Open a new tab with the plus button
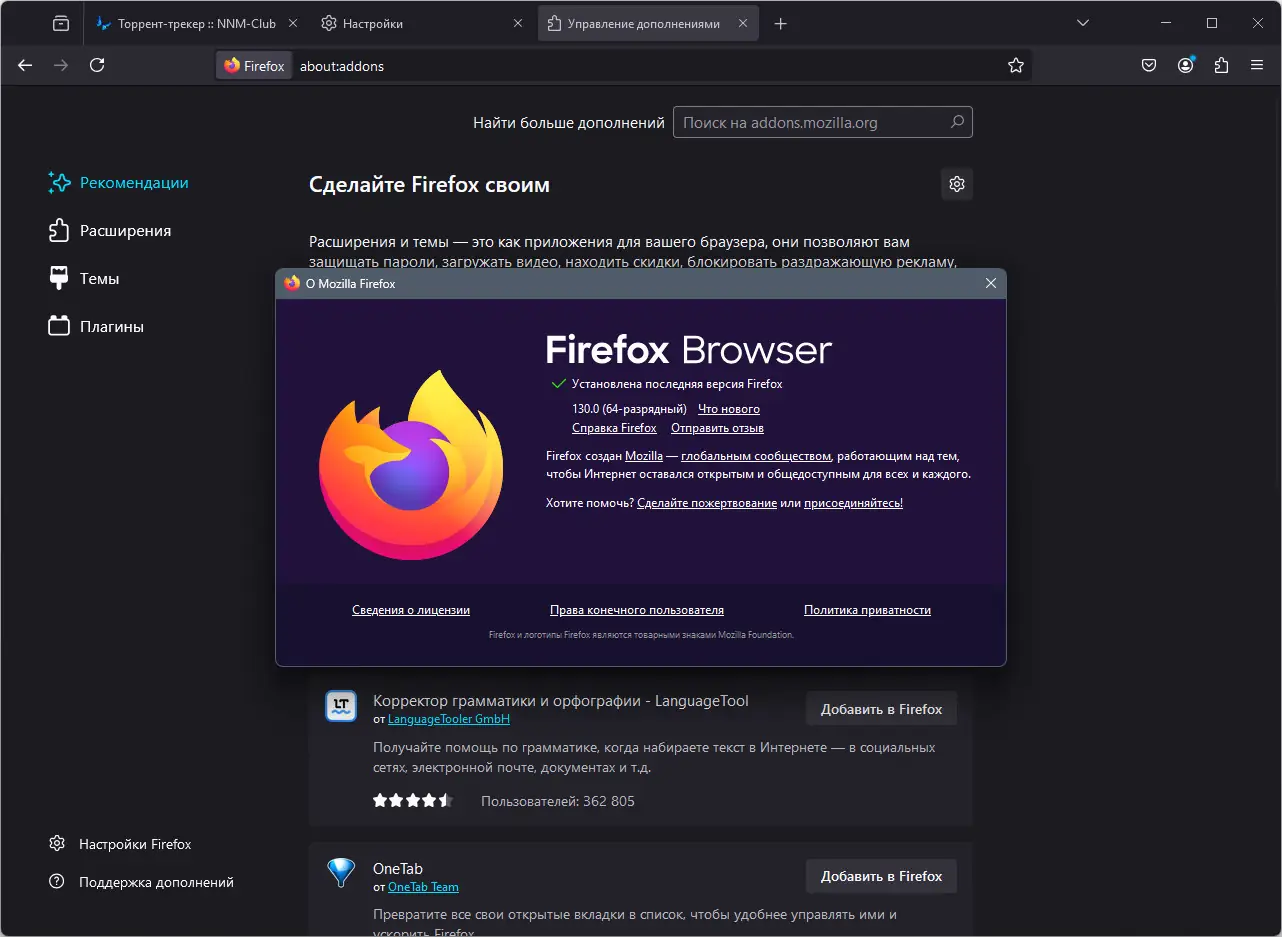1282x937 pixels. coord(781,24)
